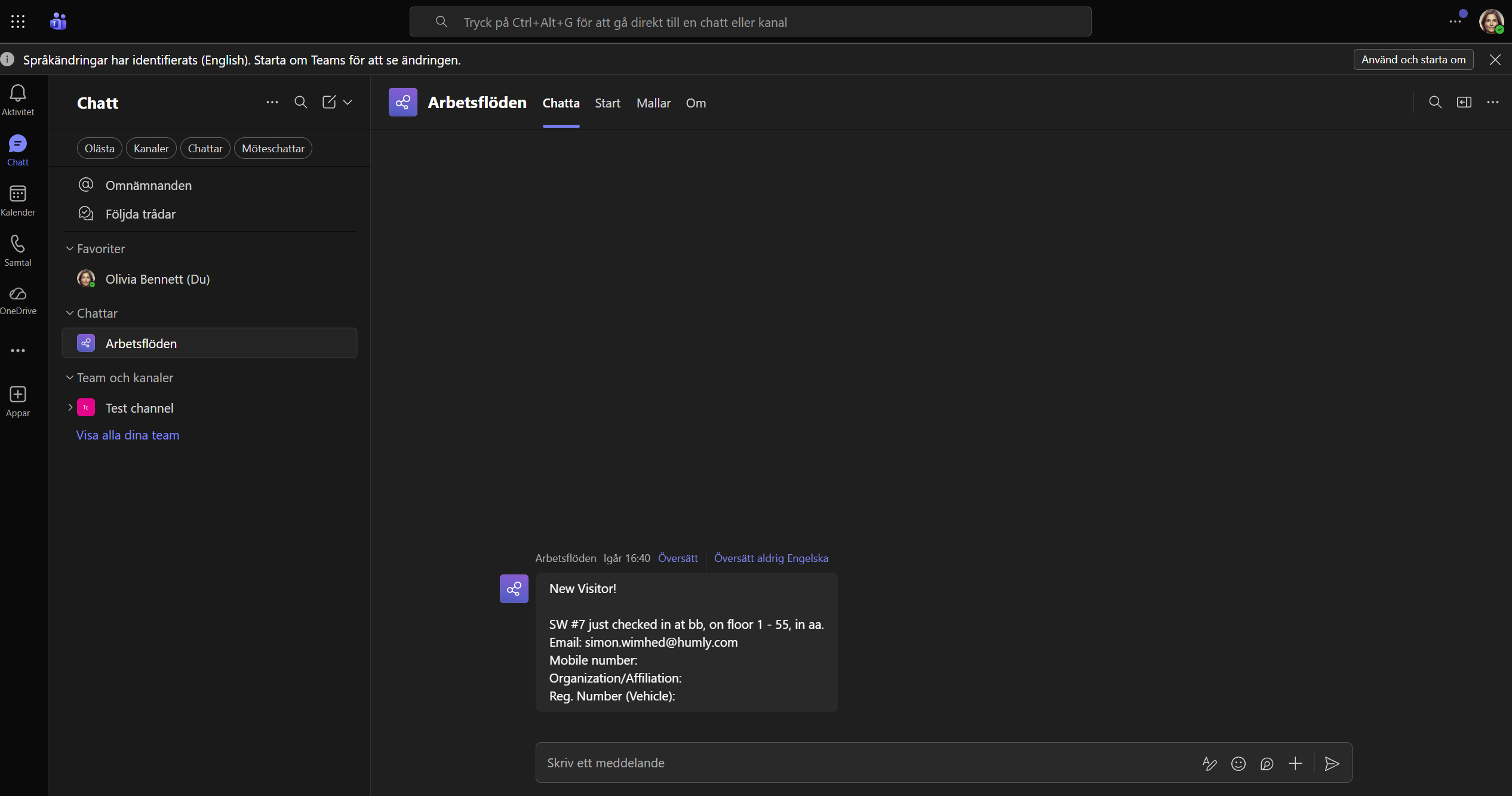
Task: Toggle the Kanaler filter chip
Action: point(151,148)
